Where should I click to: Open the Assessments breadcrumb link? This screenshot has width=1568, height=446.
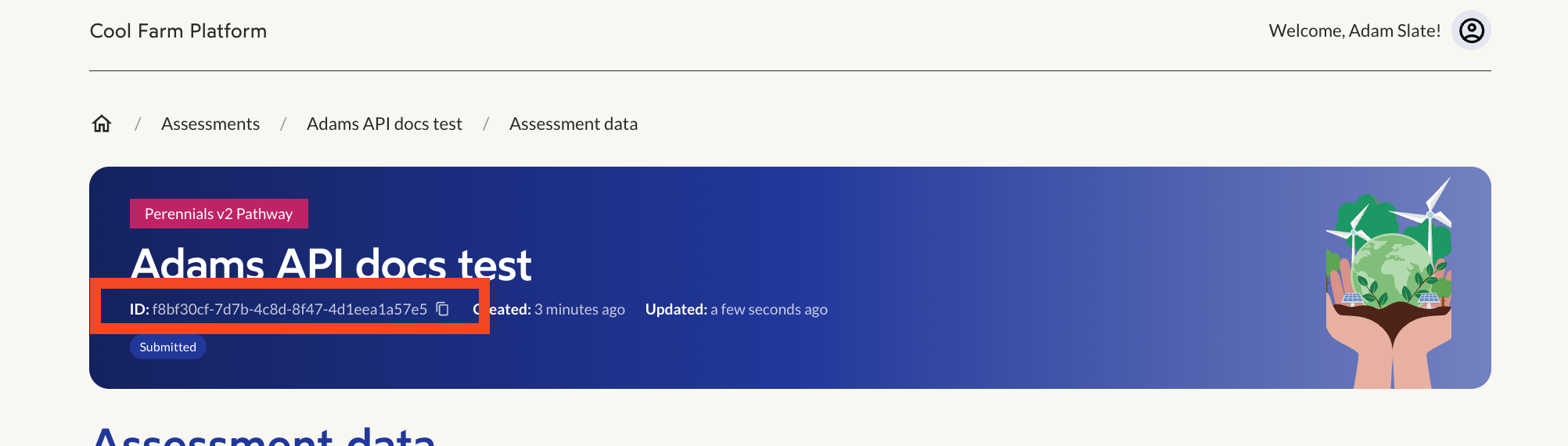(x=210, y=124)
